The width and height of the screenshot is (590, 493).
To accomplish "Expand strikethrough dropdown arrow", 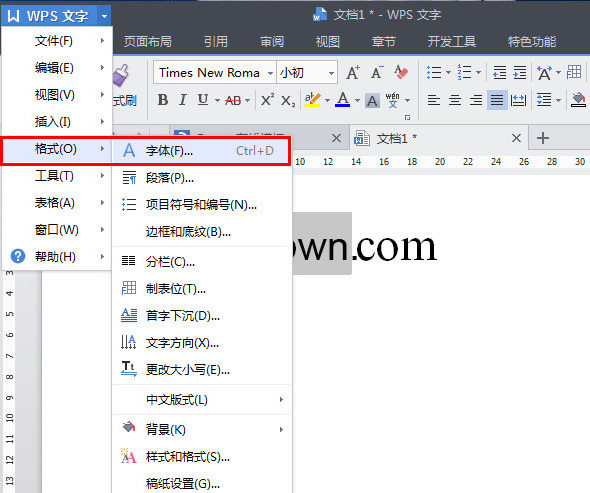I will [x=247, y=100].
